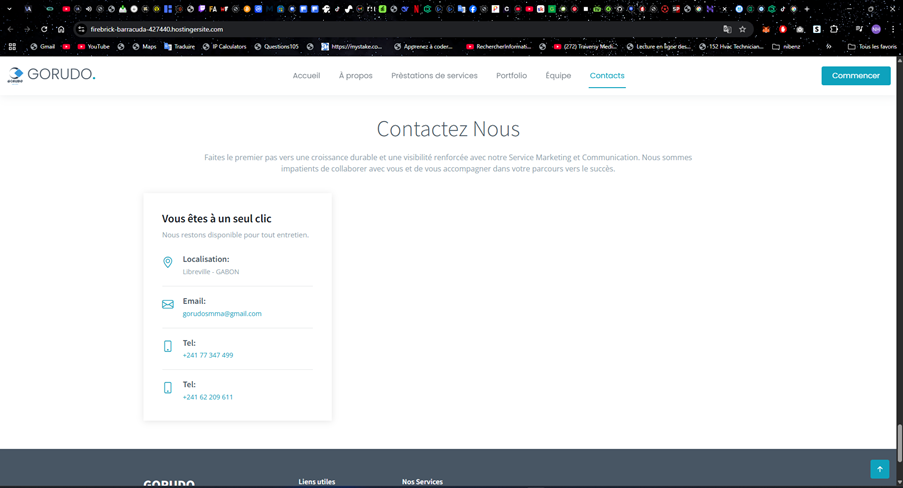Open the (272) Traversy Media bookmark

pyautogui.click(x=585, y=47)
